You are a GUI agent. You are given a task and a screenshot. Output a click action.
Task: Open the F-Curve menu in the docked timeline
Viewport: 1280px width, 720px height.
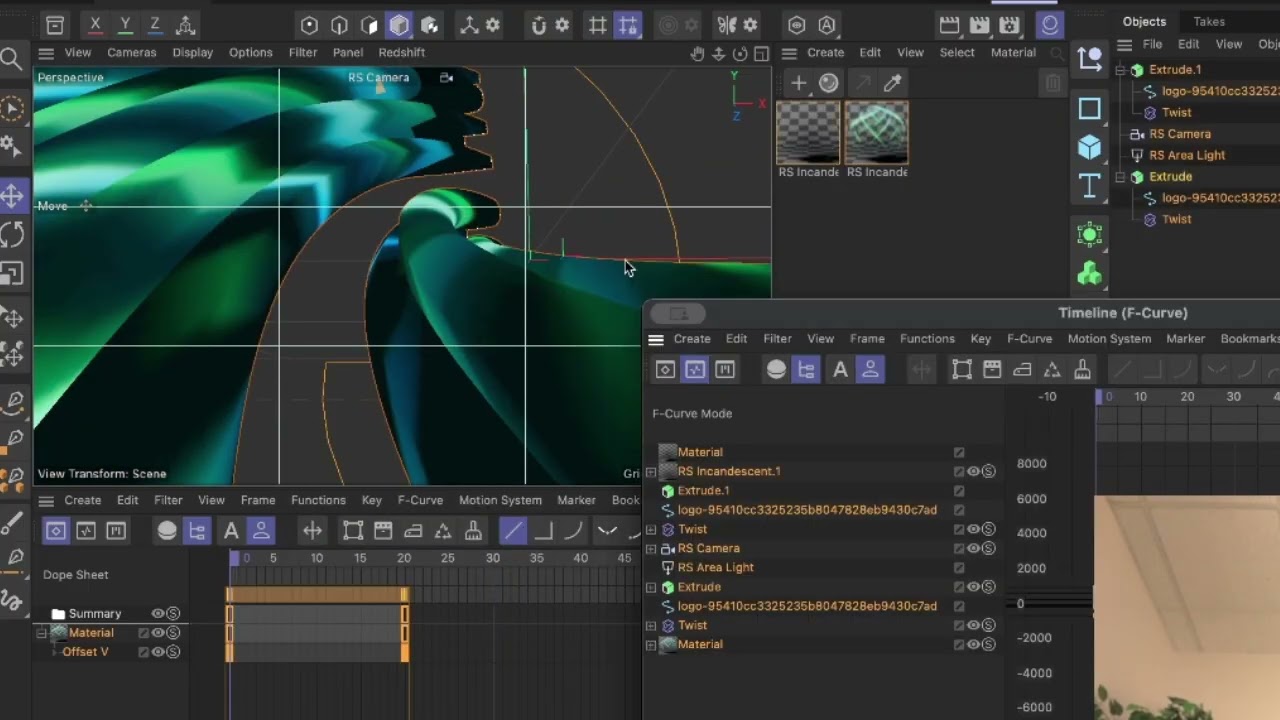point(420,500)
